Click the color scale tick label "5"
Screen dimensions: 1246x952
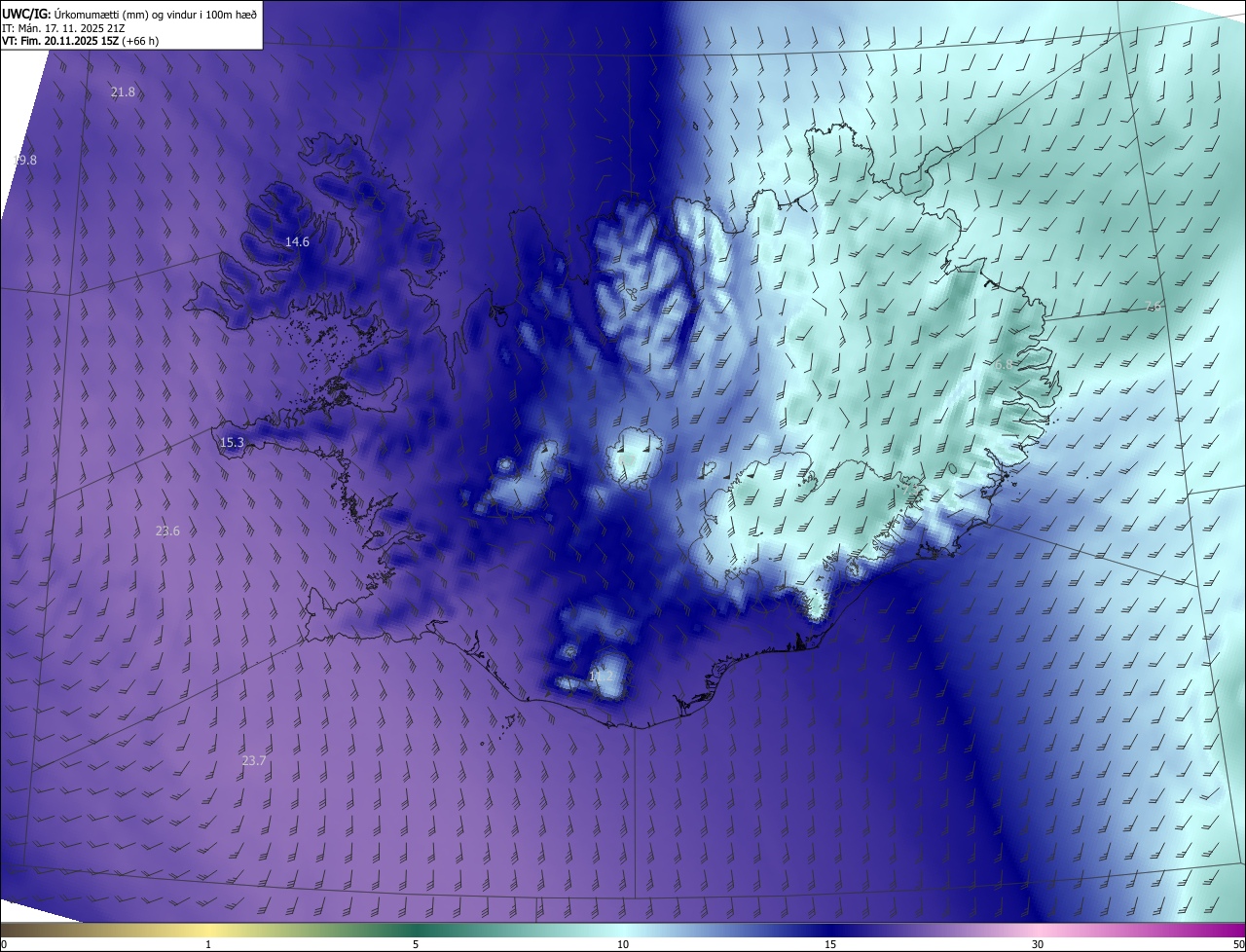click(x=416, y=944)
